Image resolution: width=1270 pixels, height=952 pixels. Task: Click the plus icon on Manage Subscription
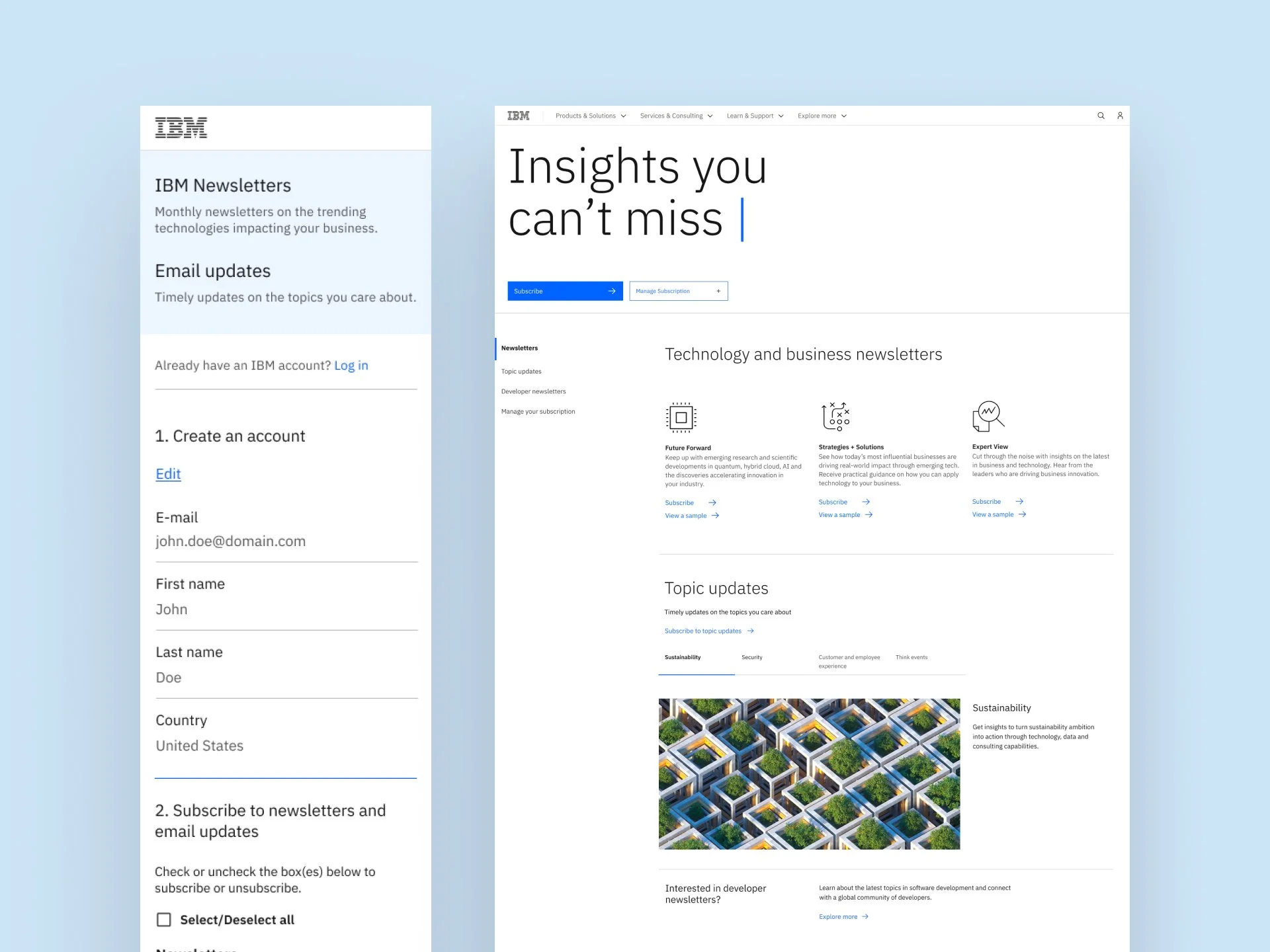click(x=718, y=291)
